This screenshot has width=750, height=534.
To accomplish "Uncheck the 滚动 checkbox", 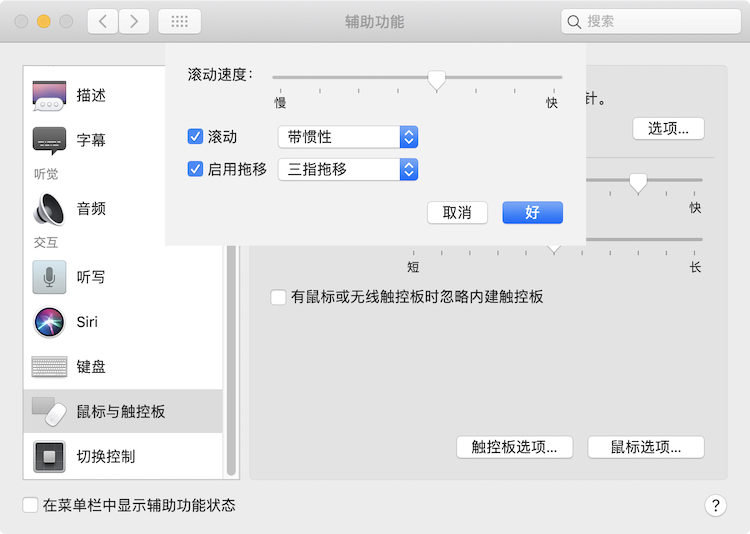I will (x=196, y=137).
